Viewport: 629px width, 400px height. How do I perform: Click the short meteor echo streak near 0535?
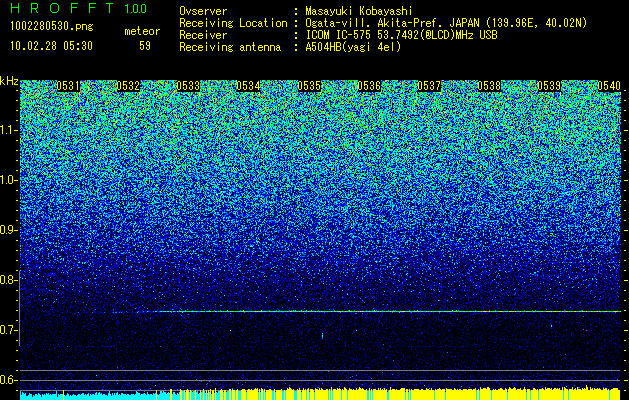pyautogui.click(x=322, y=335)
